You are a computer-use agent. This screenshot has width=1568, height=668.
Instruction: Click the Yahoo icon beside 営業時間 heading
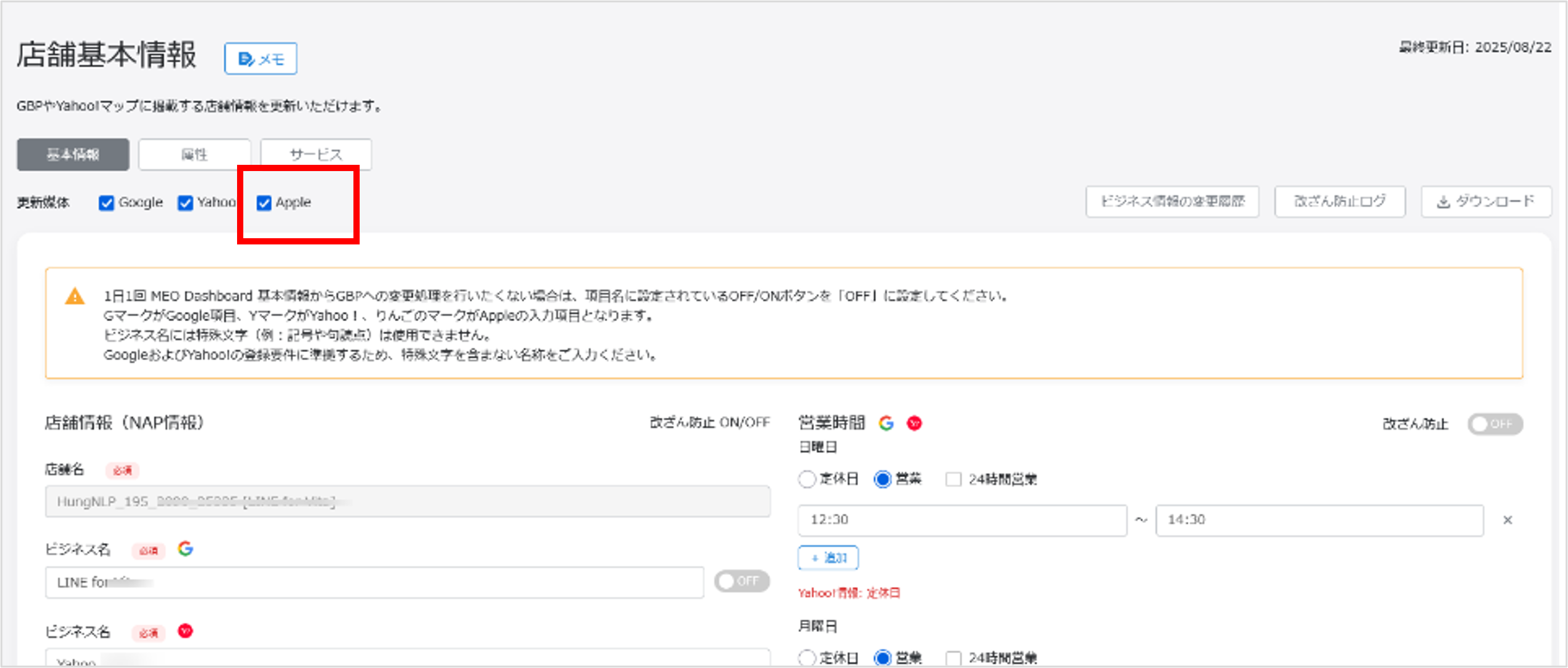coord(915,423)
